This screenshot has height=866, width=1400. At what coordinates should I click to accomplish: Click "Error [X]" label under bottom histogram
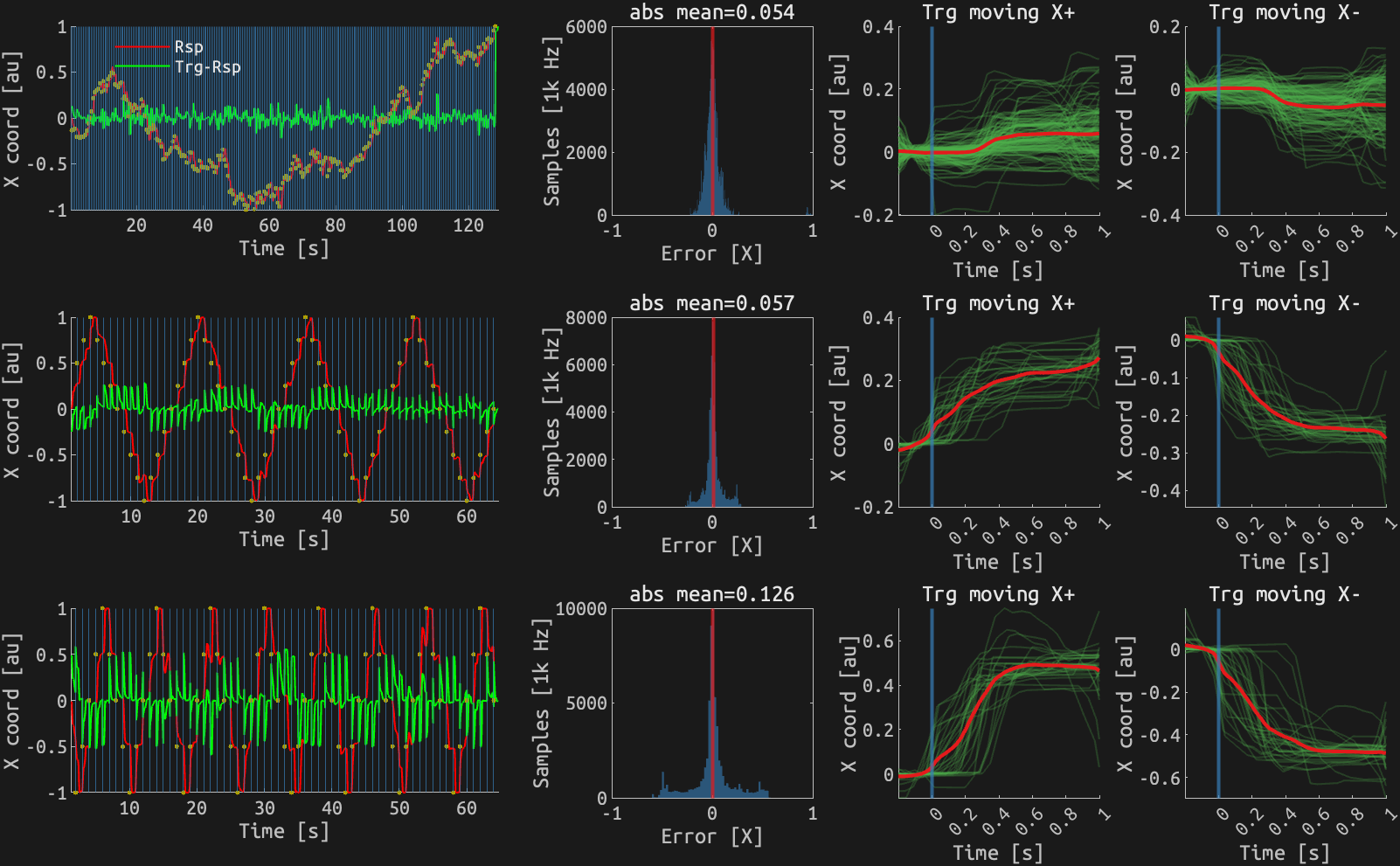(711, 836)
